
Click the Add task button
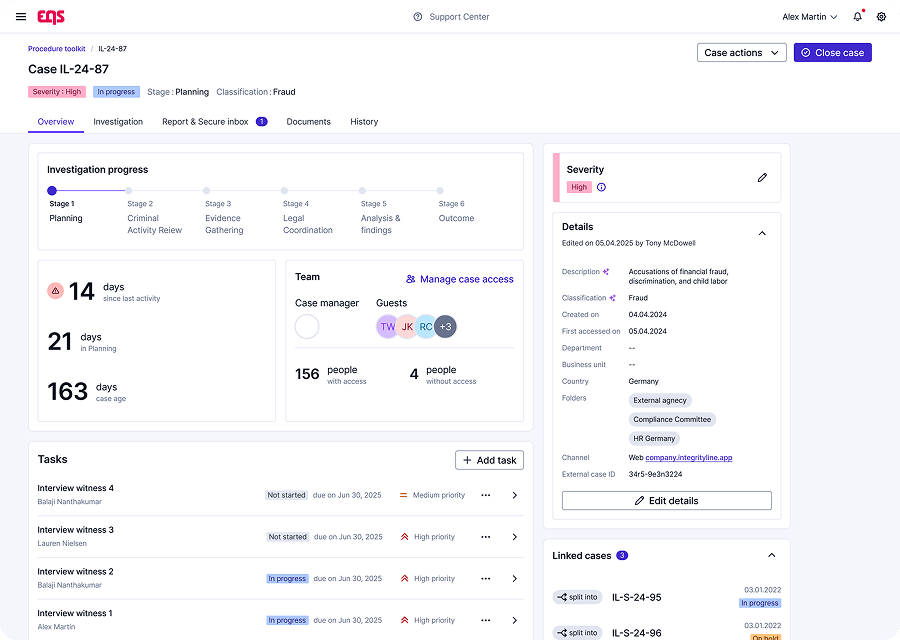pos(489,460)
